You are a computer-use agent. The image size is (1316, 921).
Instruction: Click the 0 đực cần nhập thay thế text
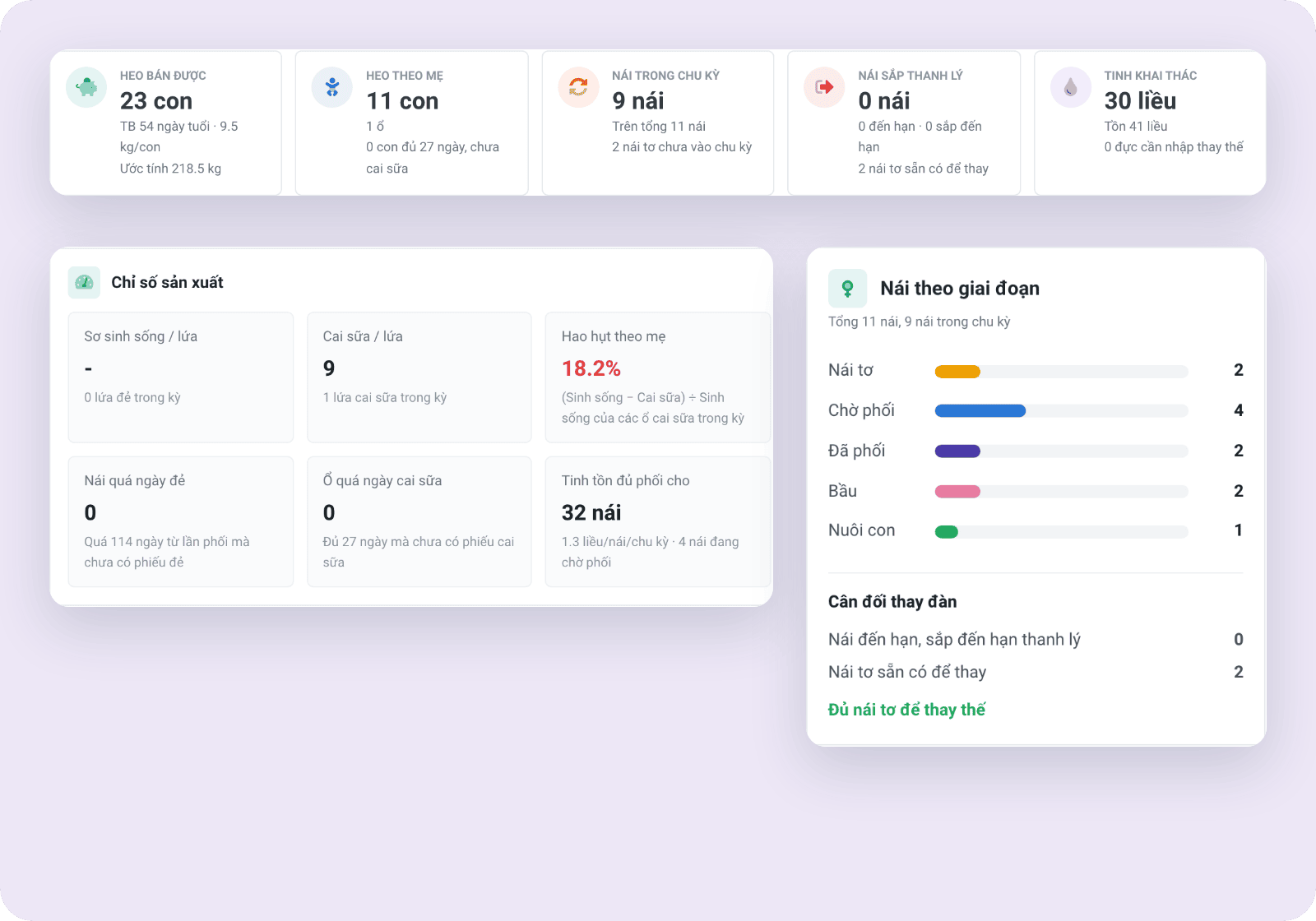(x=1174, y=147)
